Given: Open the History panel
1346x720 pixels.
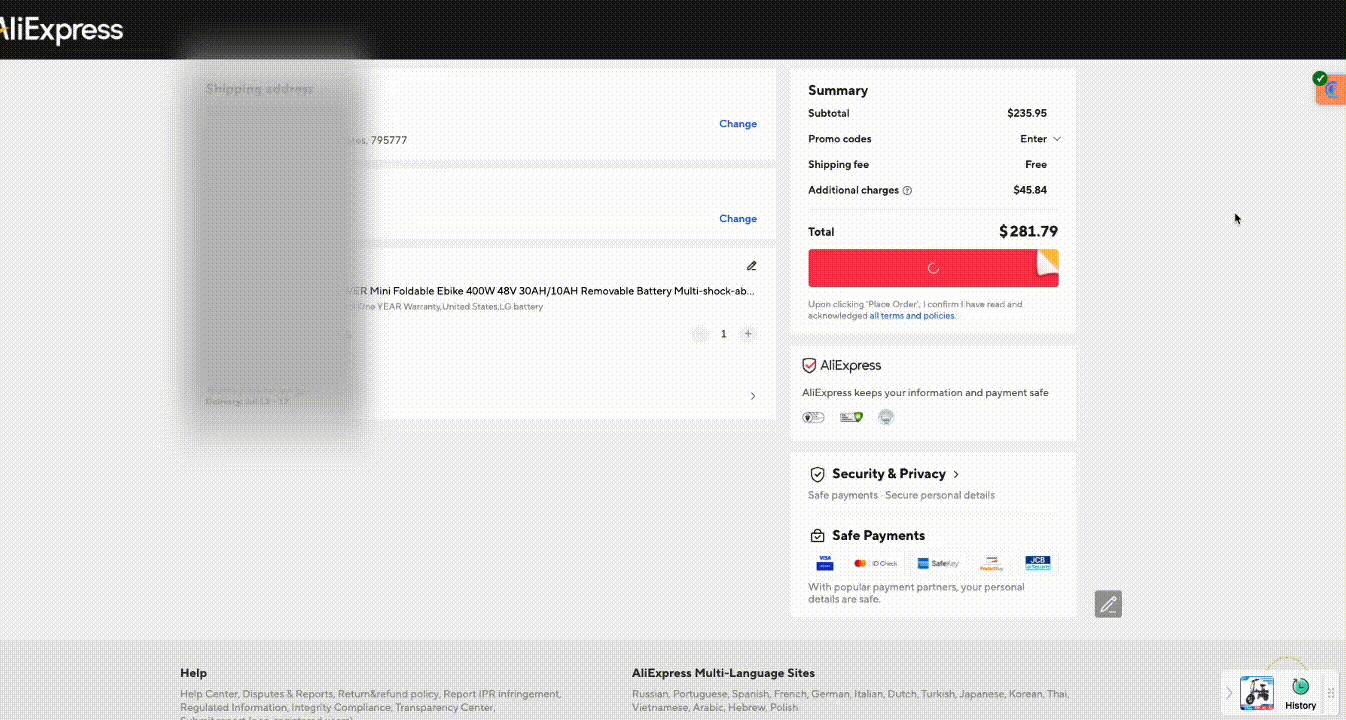Looking at the screenshot, I should [1300, 693].
